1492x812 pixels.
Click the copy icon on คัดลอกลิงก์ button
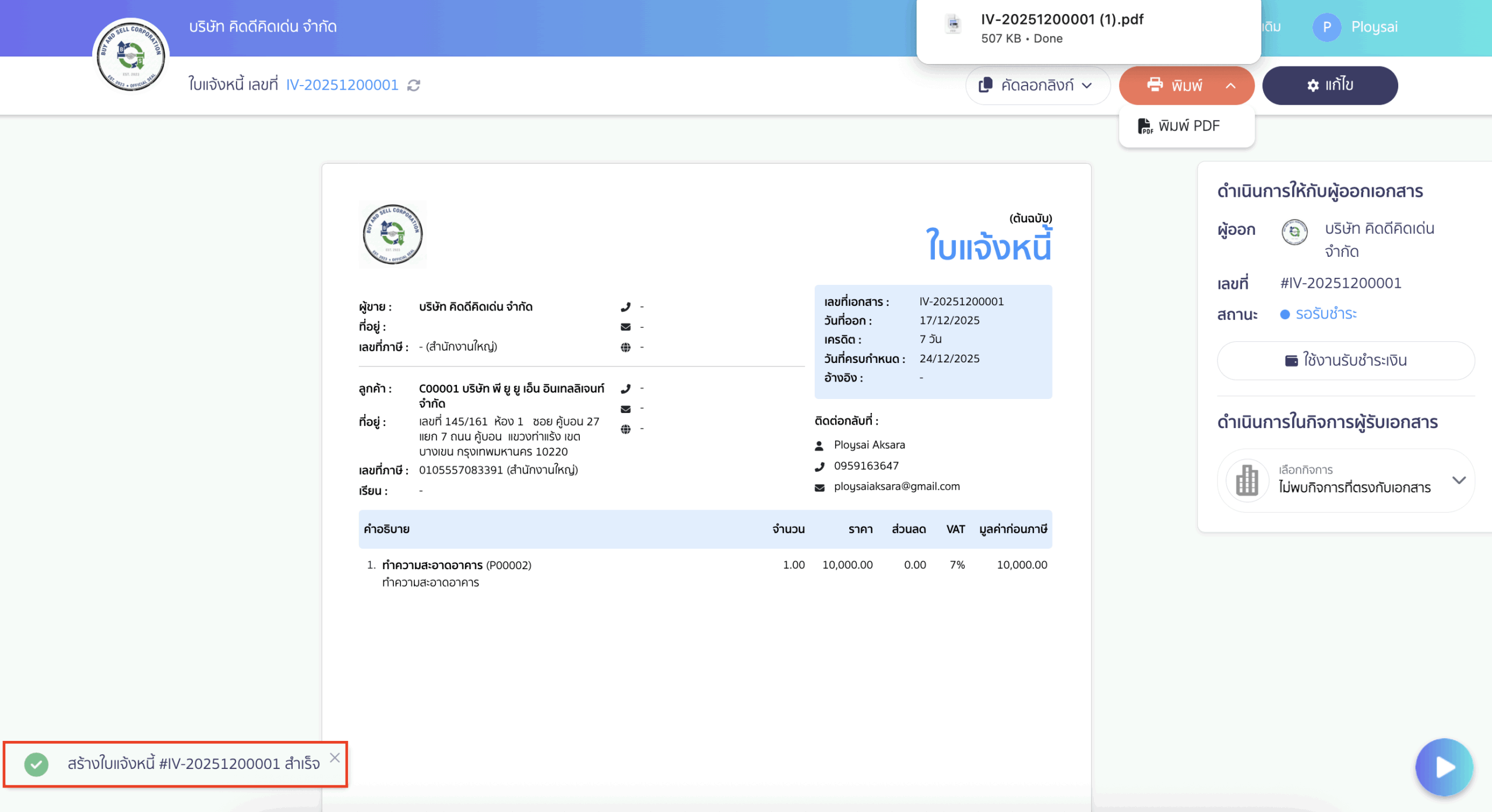tap(986, 86)
